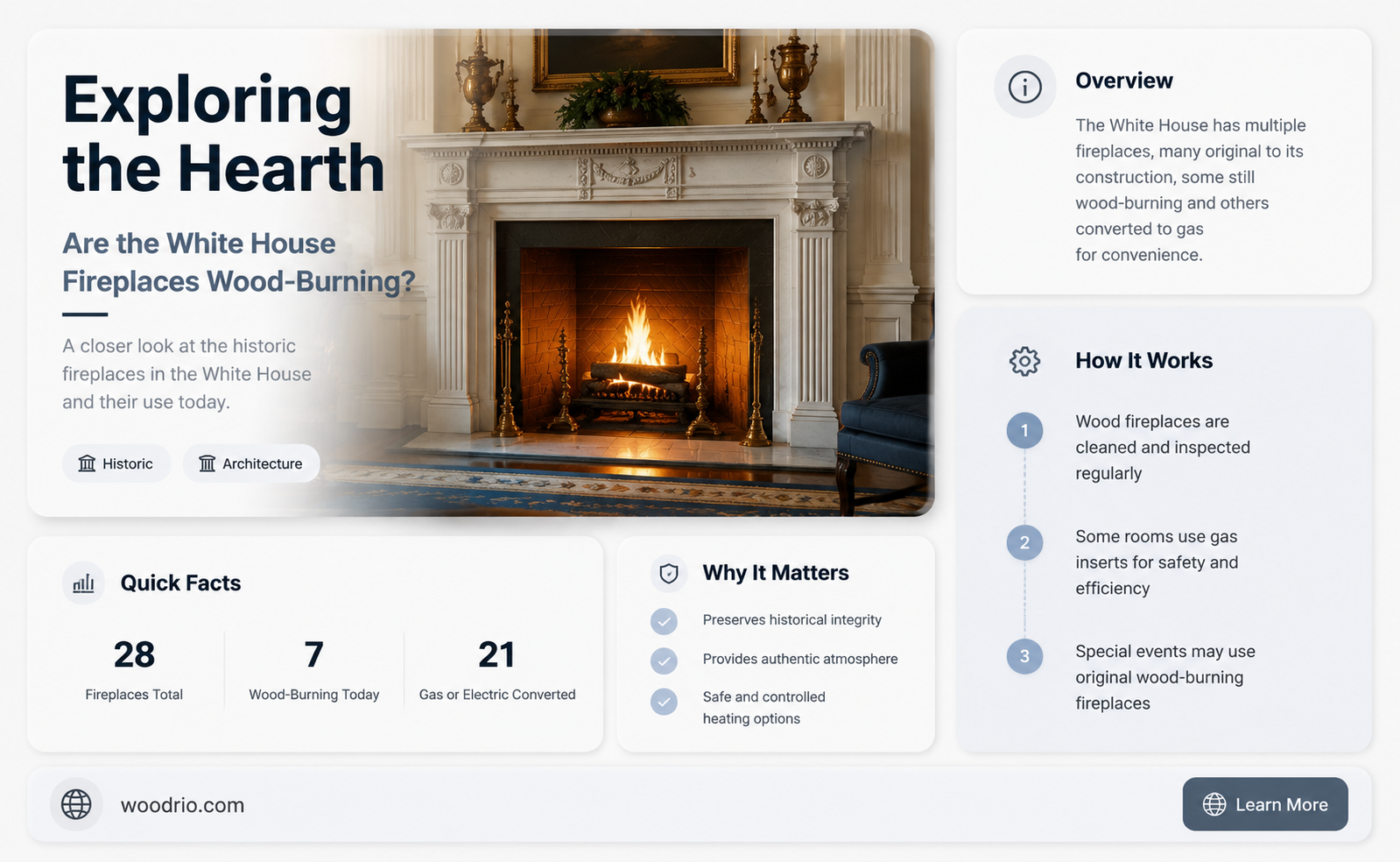Viewport: 1400px width, 862px height.
Task: Select the Architecture tag
Action: (251, 463)
